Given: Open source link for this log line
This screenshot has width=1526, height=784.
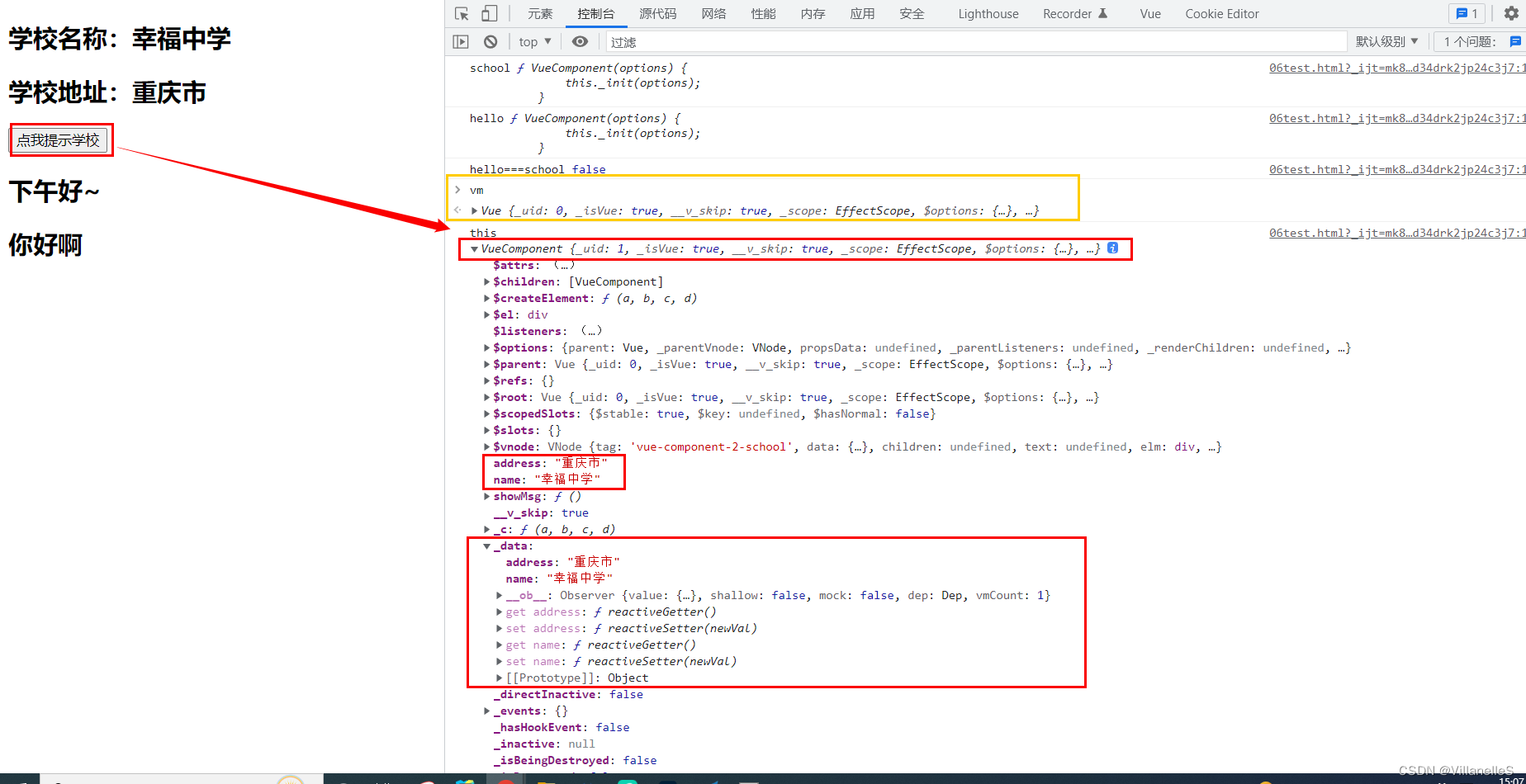Looking at the screenshot, I should pyautogui.click(x=1397, y=233).
